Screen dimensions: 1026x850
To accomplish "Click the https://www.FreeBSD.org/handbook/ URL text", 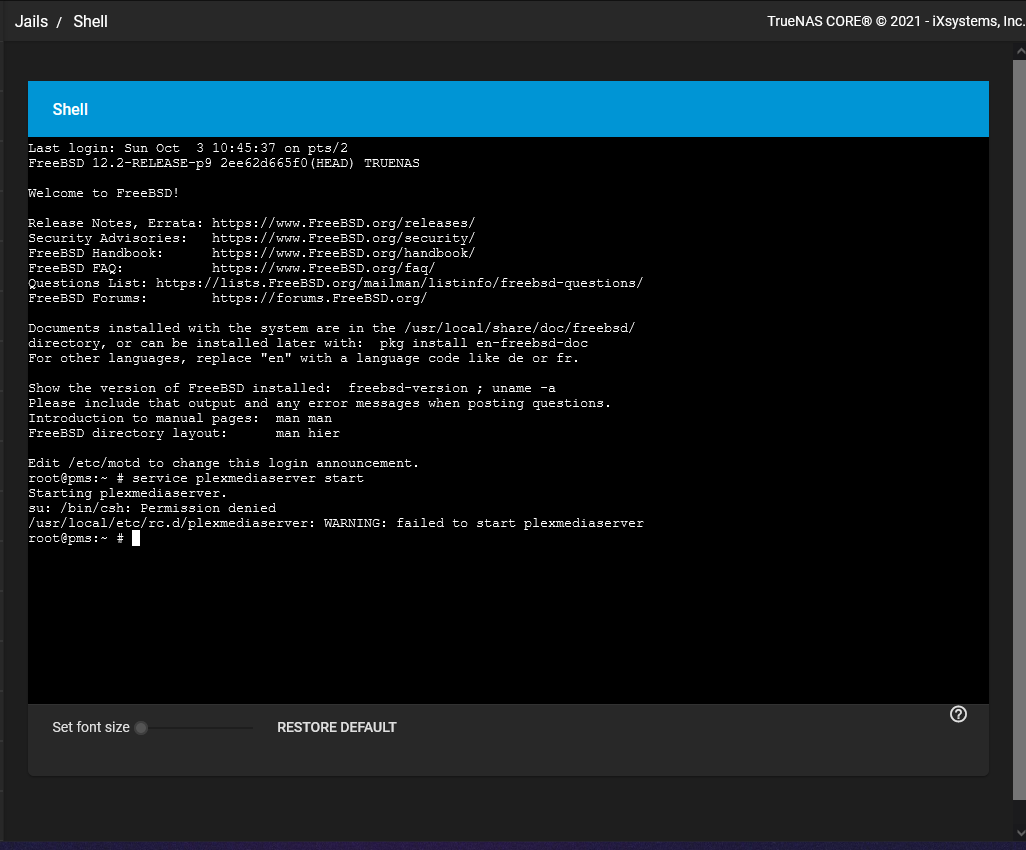I will [x=344, y=253].
